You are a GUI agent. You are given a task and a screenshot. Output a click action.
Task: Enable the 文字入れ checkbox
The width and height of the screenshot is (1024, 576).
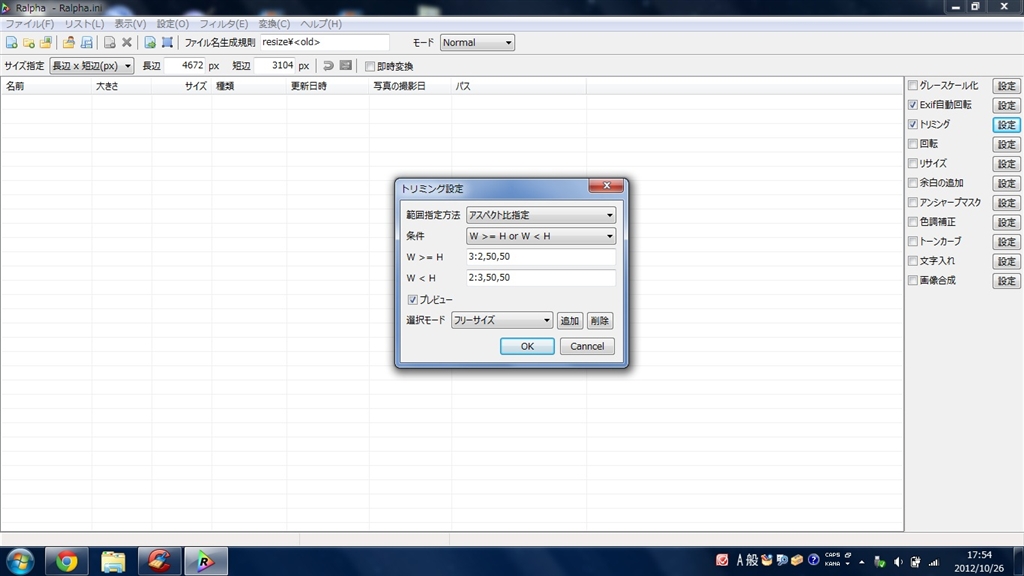[913, 261]
